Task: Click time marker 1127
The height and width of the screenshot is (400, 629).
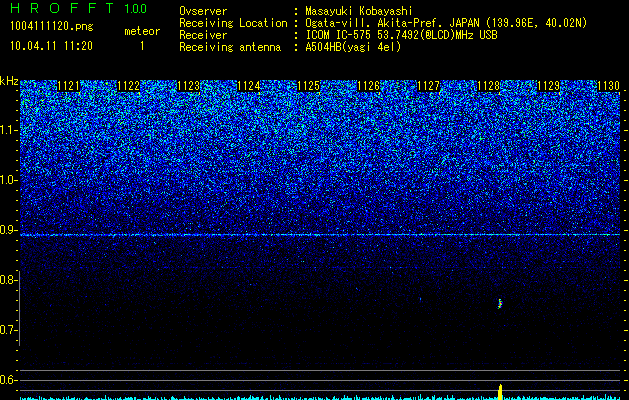Action: [428, 86]
